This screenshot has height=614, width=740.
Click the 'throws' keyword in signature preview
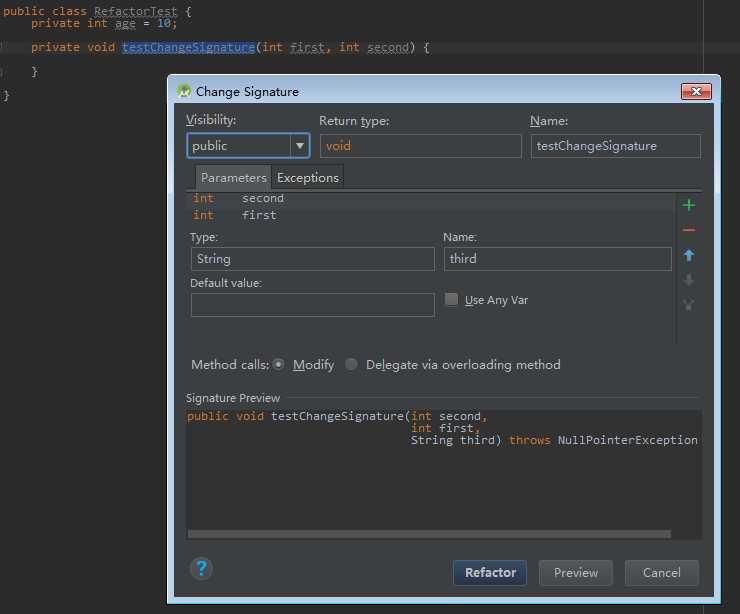(x=530, y=440)
